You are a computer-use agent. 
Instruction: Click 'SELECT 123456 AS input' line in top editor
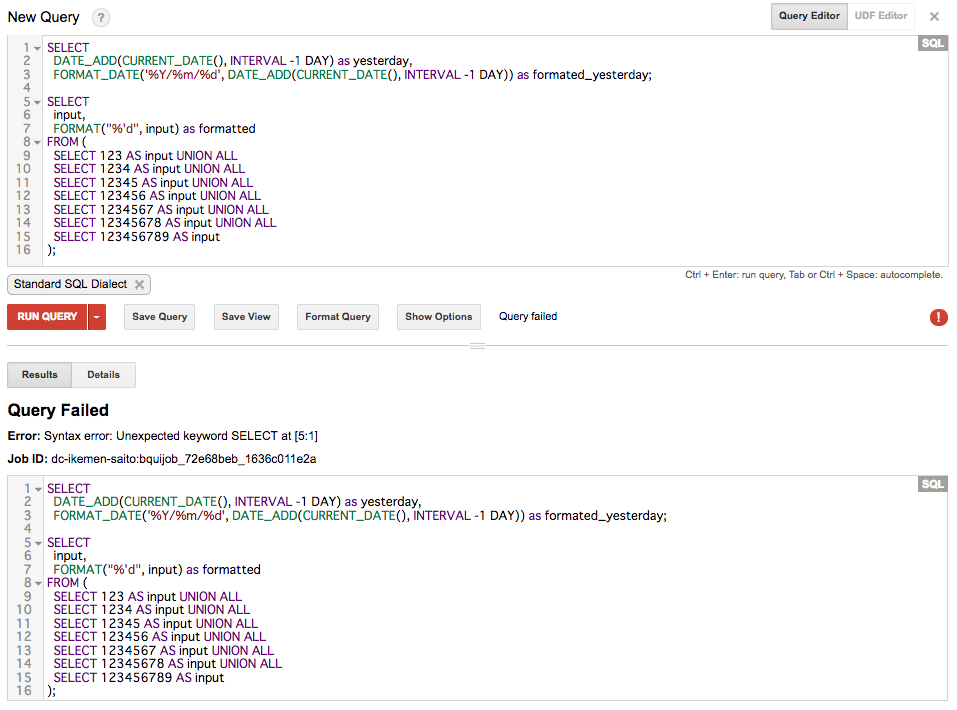click(157, 196)
